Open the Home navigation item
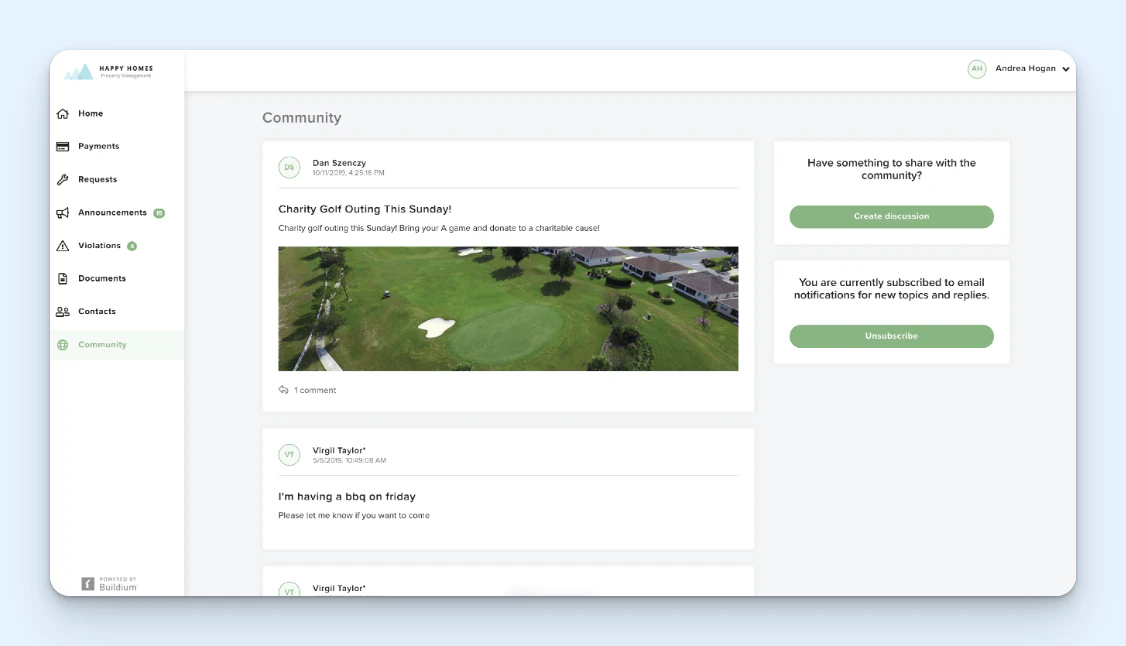 (x=91, y=113)
